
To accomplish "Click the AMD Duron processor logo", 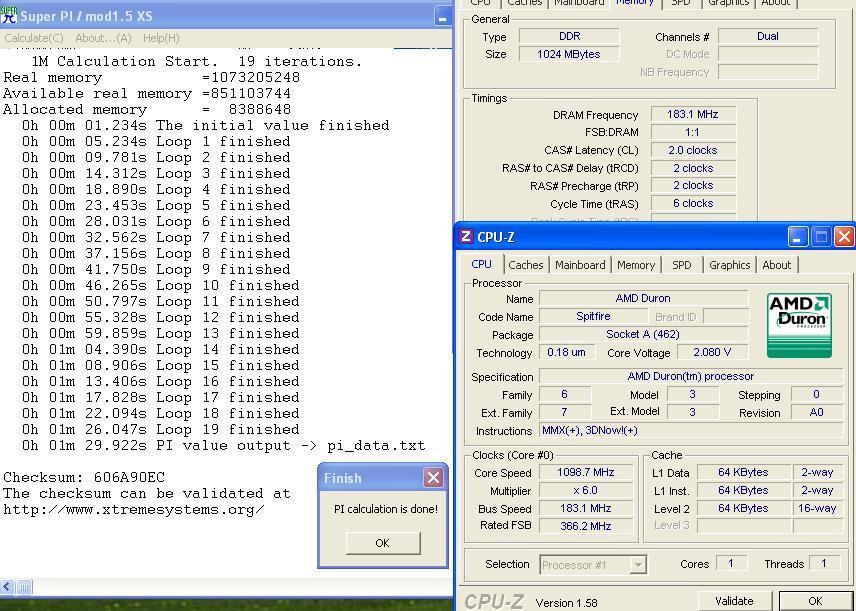I will 799,325.
